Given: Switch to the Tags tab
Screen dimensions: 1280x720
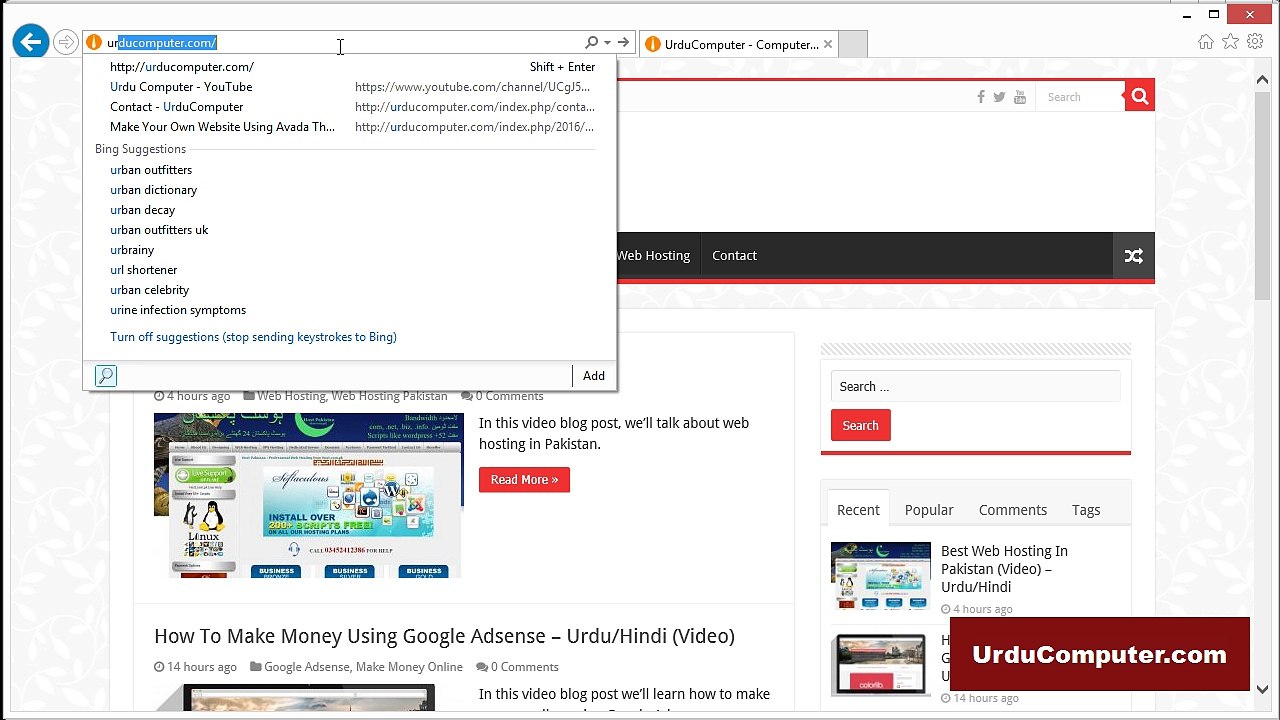Looking at the screenshot, I should tap(1086, 510).
